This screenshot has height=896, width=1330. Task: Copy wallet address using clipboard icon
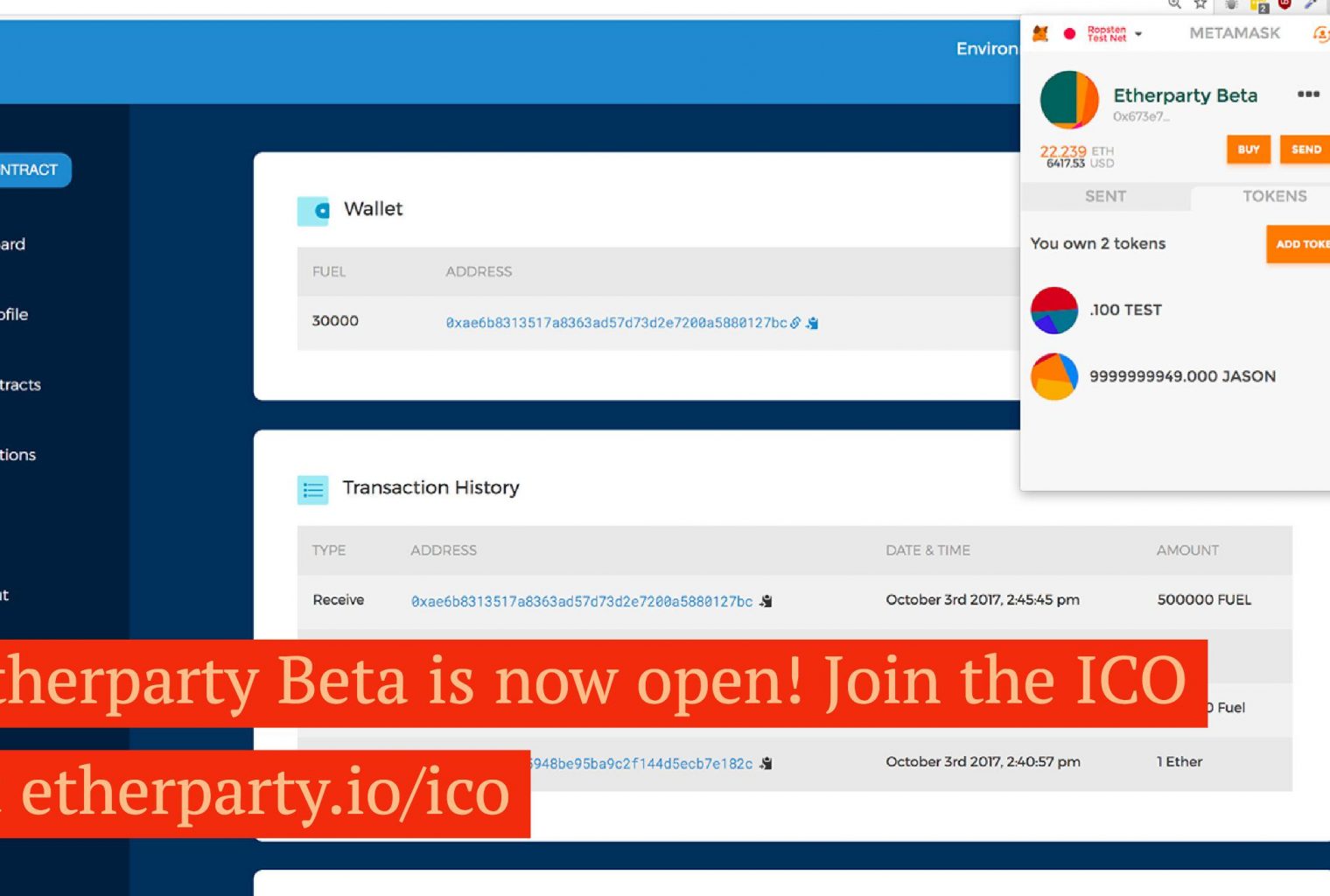pos(812,323)
